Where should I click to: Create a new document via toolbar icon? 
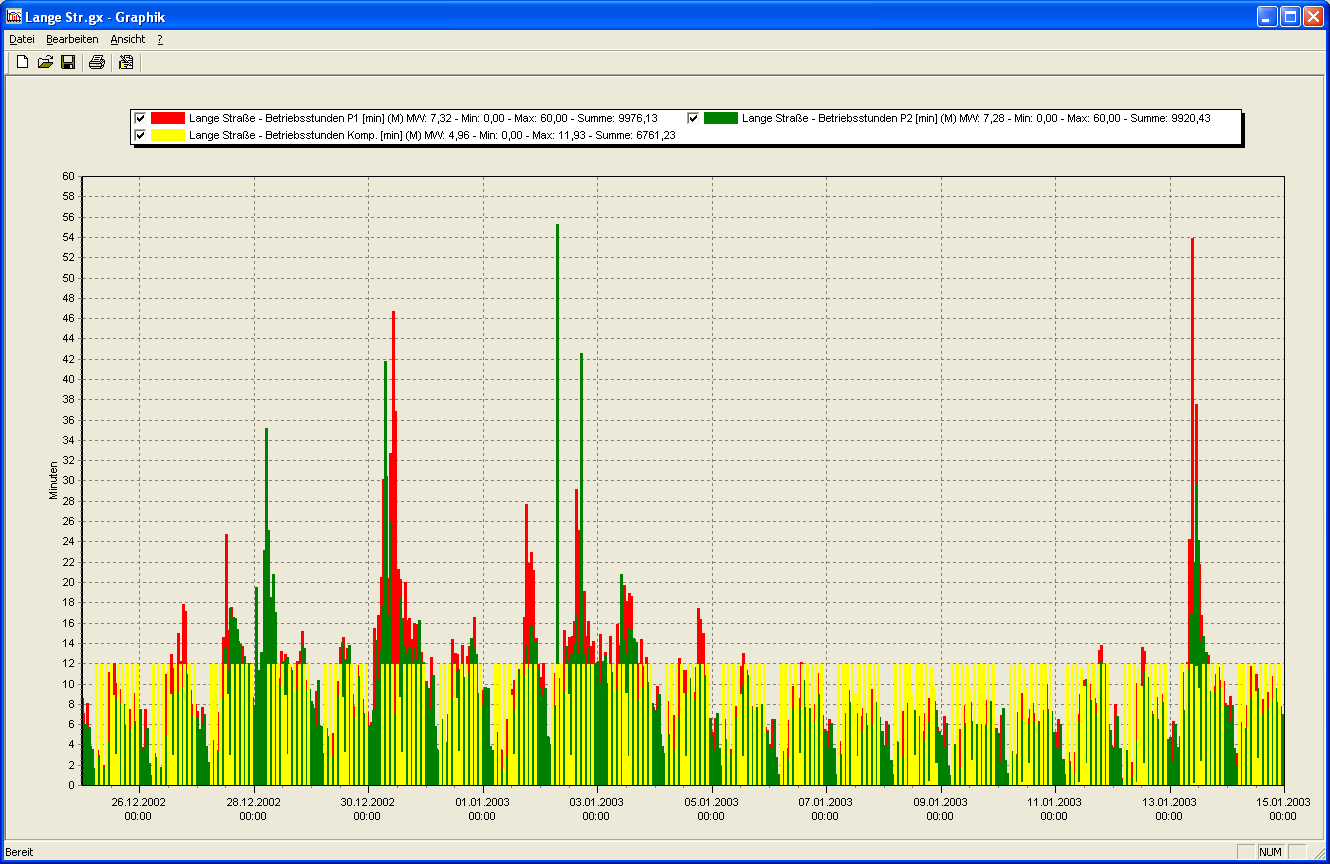tap(22, 63)
